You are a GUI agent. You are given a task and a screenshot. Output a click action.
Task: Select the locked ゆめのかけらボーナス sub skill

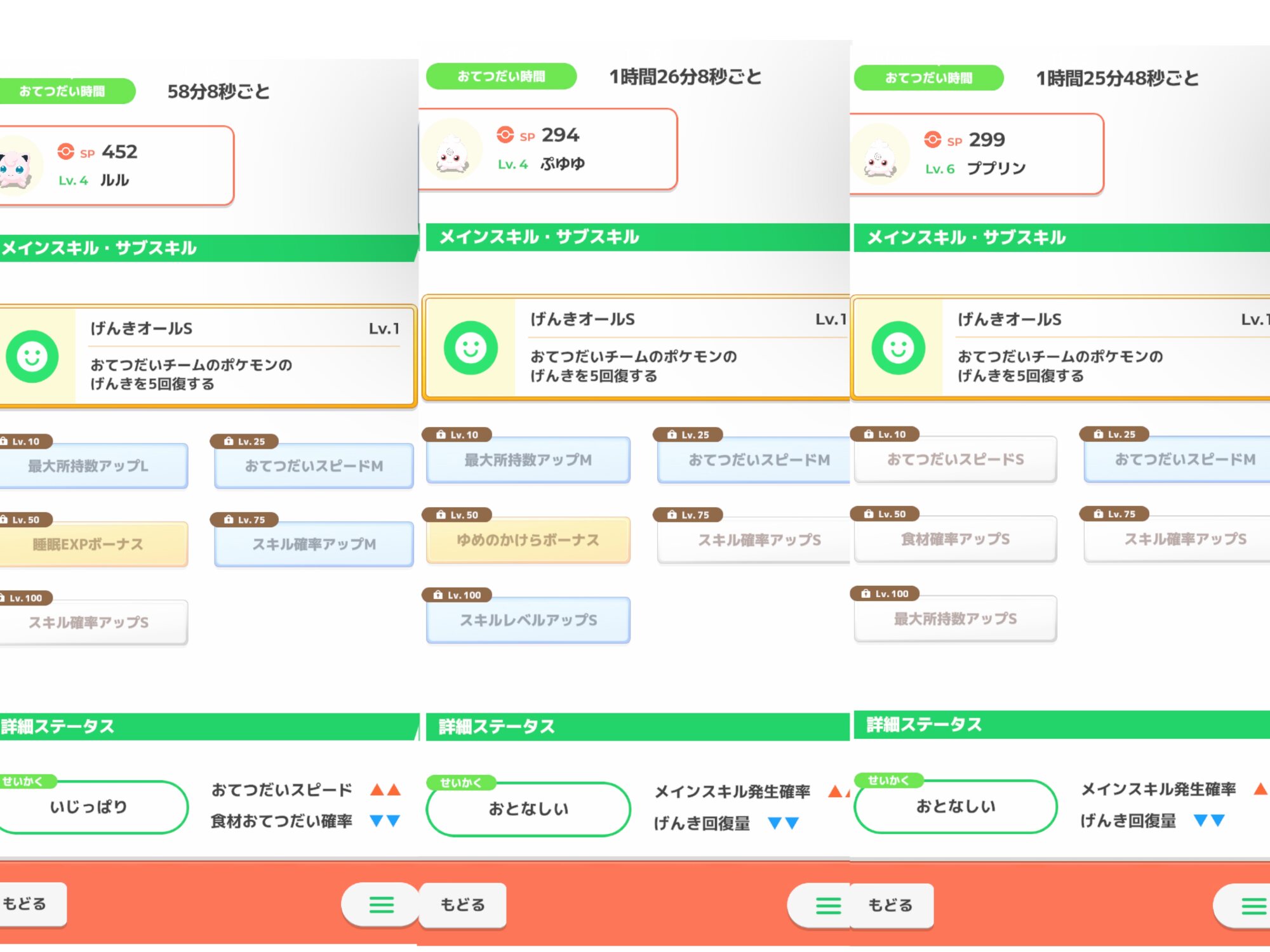[528, 540]
